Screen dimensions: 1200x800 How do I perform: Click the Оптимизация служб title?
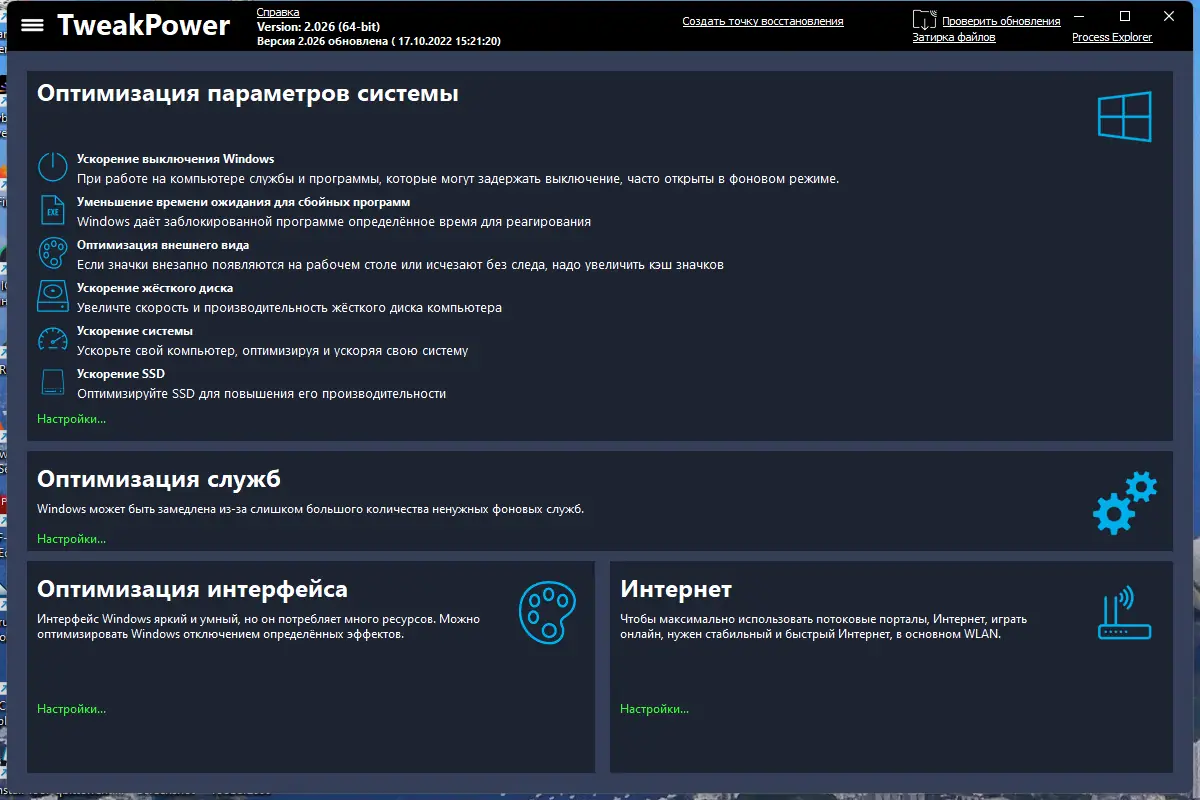click(x=159, y=478)
